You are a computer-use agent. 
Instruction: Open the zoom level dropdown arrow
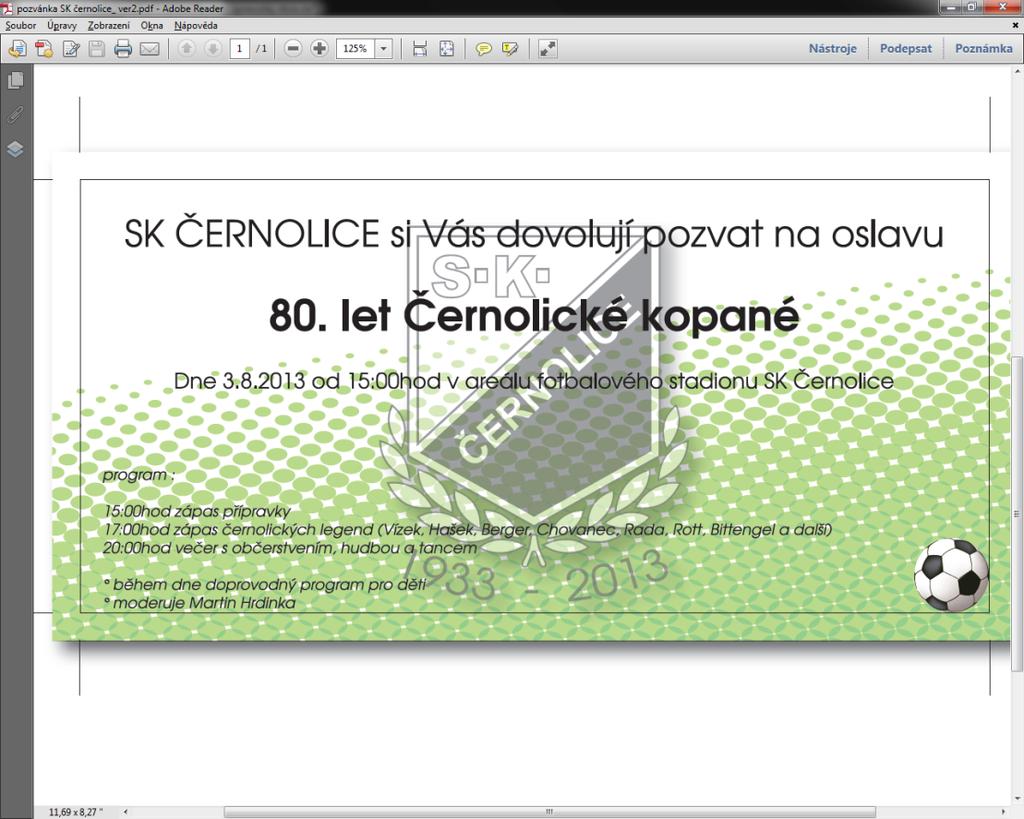click(x=383, y=48)
